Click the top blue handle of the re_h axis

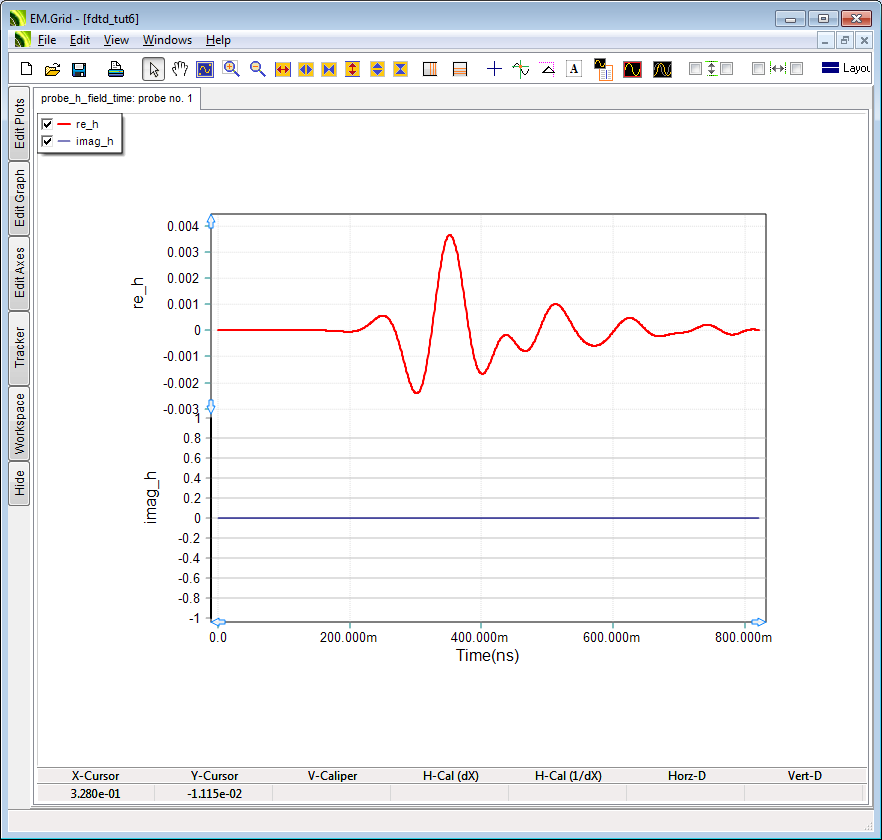pos(211,221)
